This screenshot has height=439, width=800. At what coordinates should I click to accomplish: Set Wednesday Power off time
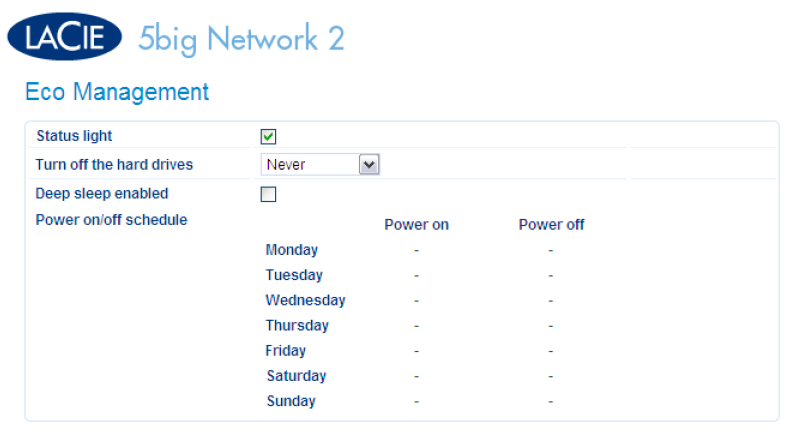551,301
